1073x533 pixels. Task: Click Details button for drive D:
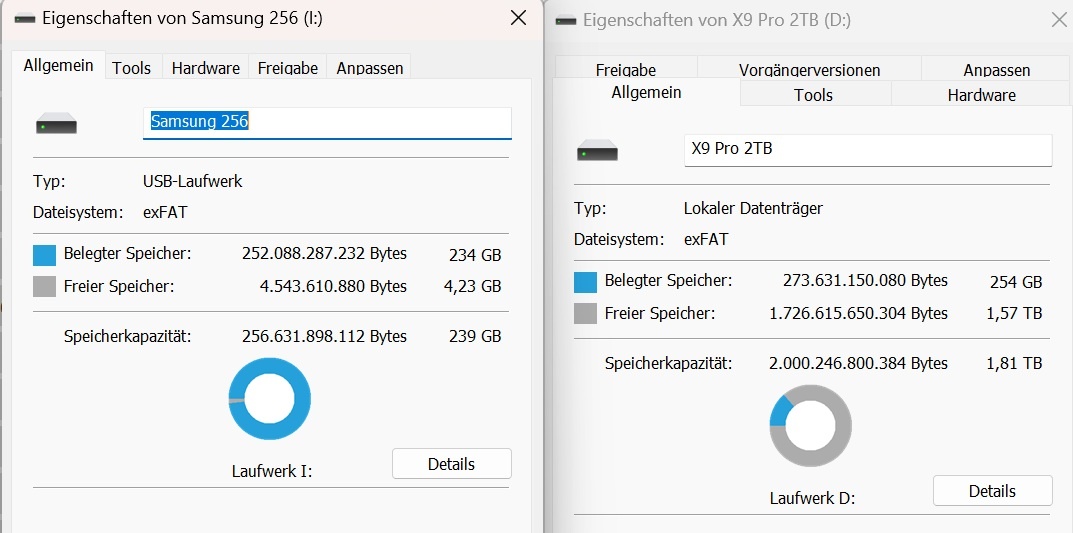coord(992,491)
